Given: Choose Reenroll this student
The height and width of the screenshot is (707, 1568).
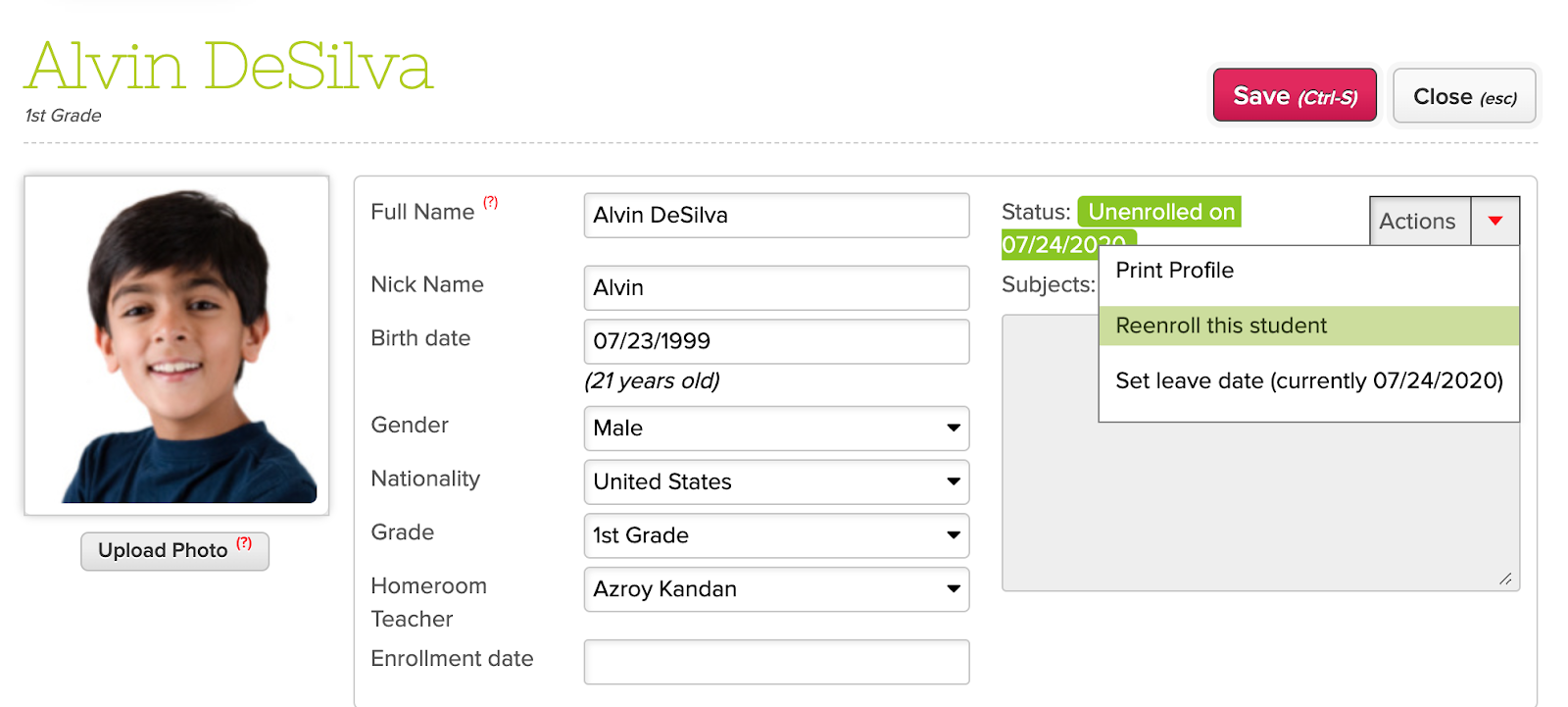Looking at the screenshot, I should (x=1221, y=326).
